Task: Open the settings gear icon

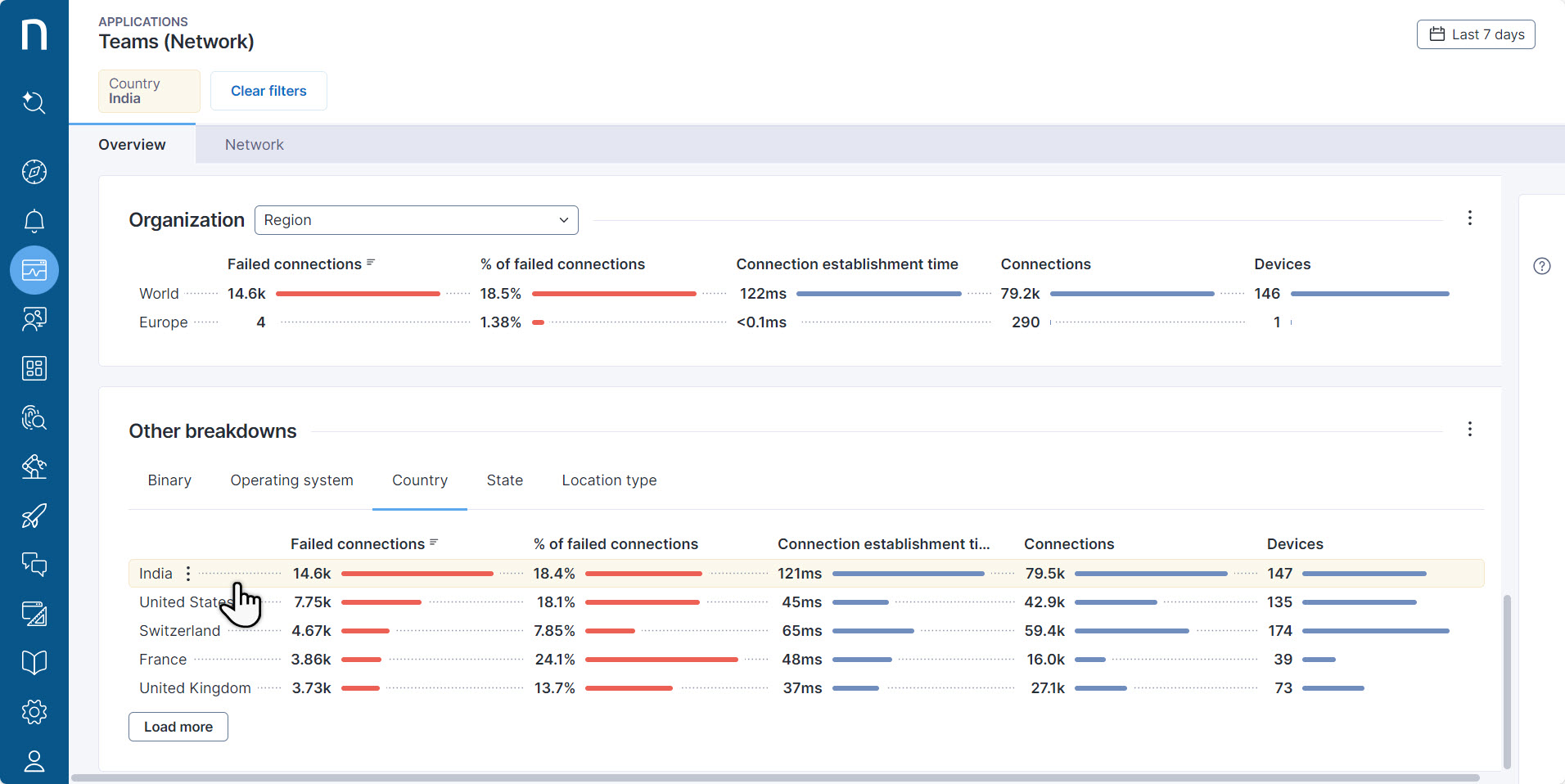Action: pyautogui.click(x=34, y=712)
